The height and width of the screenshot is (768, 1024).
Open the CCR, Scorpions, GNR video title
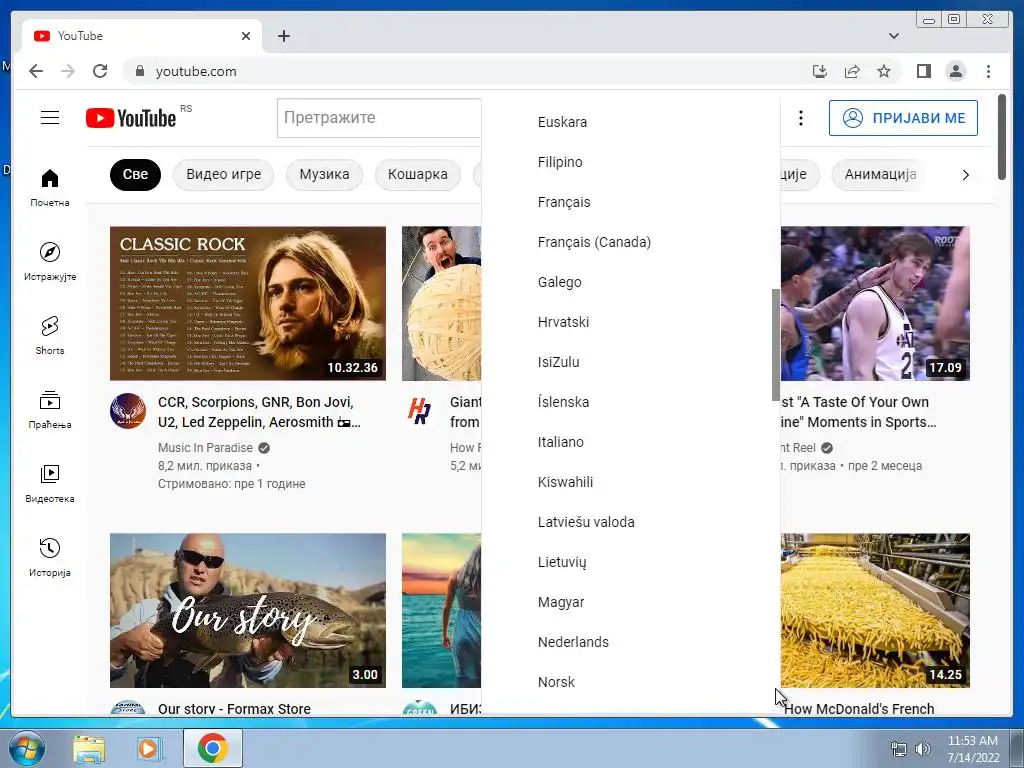(259, 412)
